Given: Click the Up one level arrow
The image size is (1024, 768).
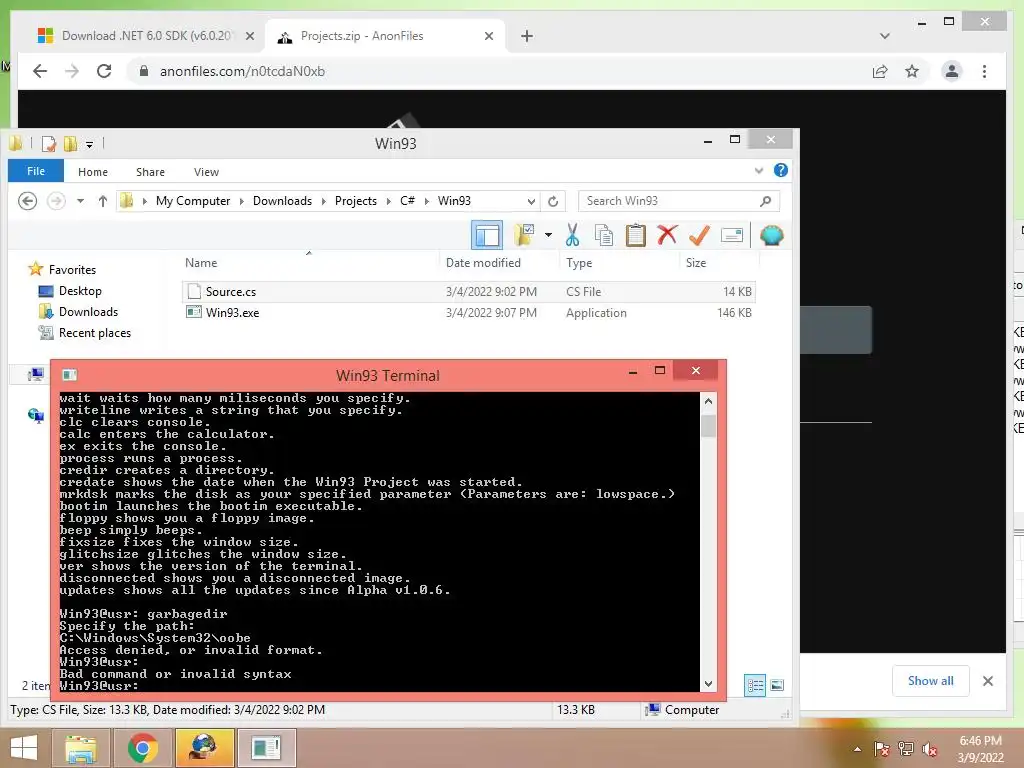Looking at the screenshot, I should pos(103,201).
